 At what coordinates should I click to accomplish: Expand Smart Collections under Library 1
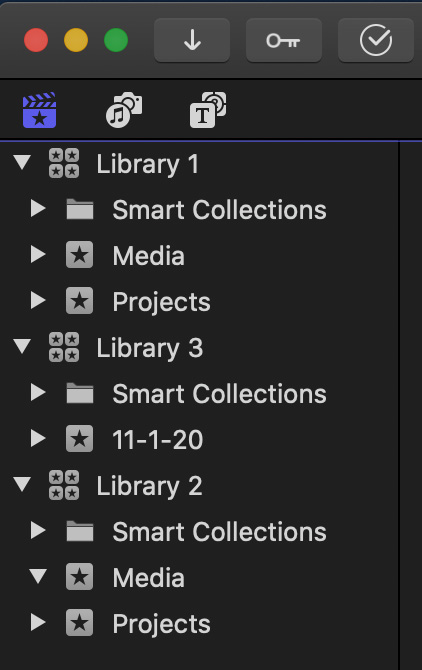(38, 209)
